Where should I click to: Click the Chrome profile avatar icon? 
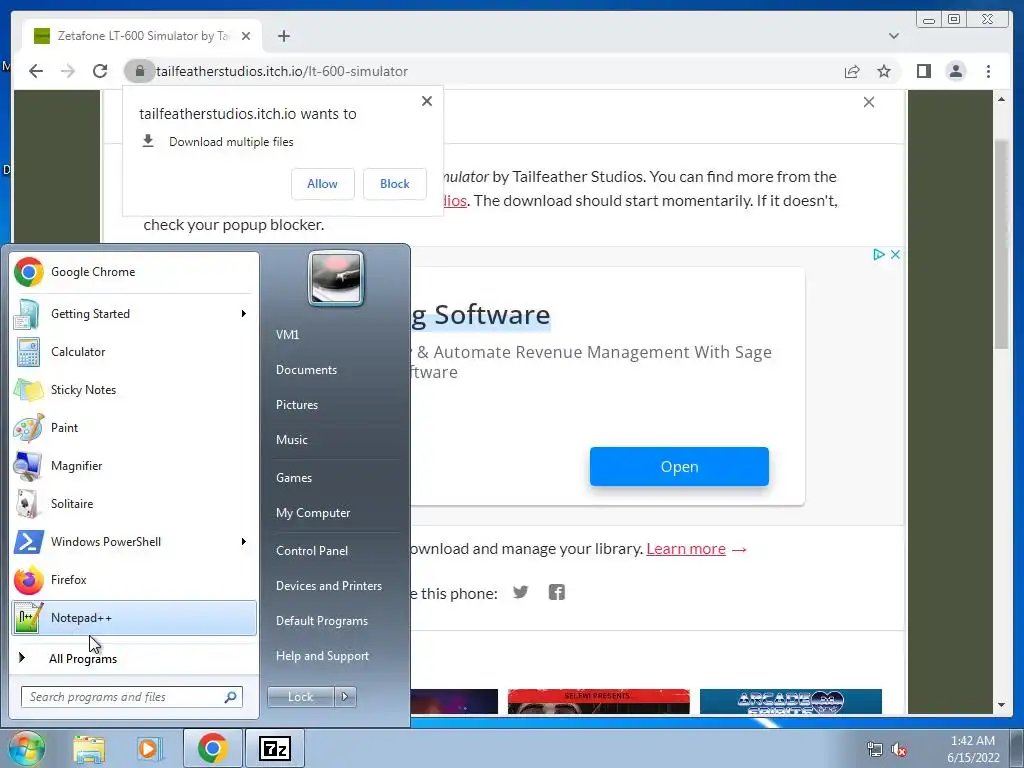[955, 71]
